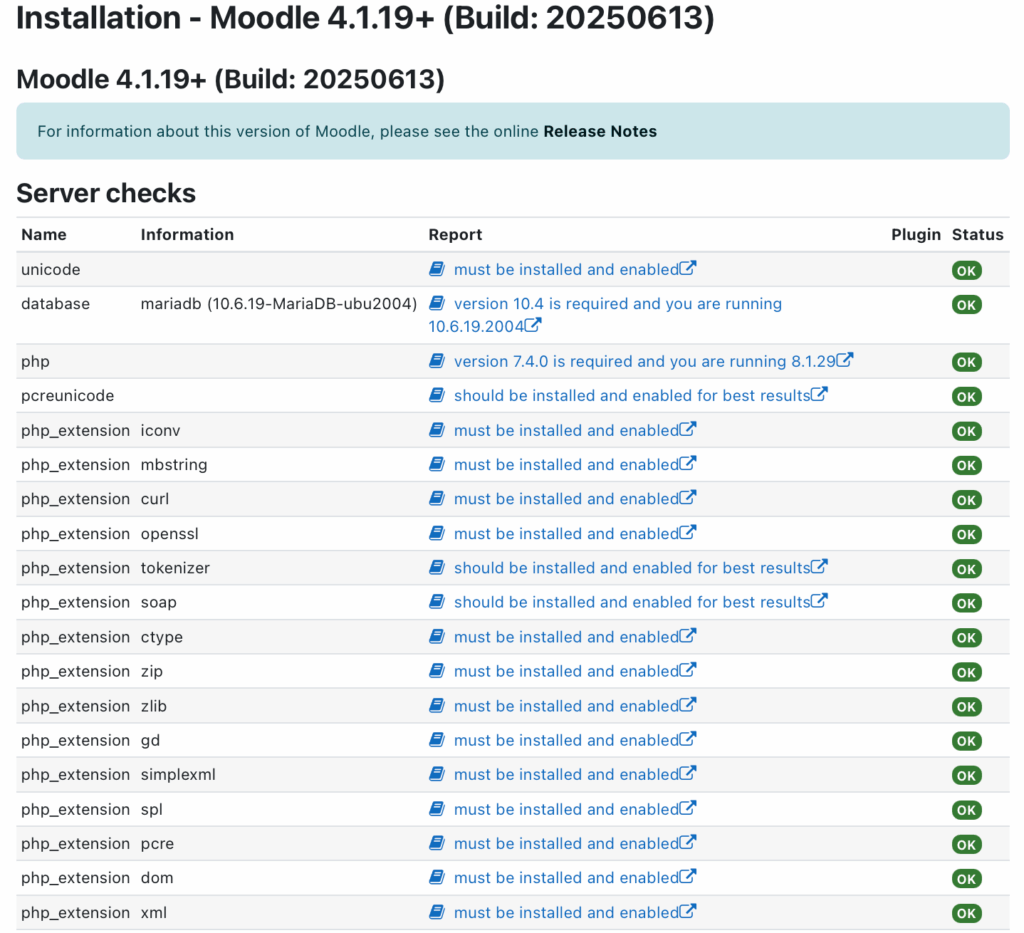Image resolution: width=1024 pixels, height=933 pixels.
Task: Click the documentation icon for the soap extension
Action: click(437, 602)
